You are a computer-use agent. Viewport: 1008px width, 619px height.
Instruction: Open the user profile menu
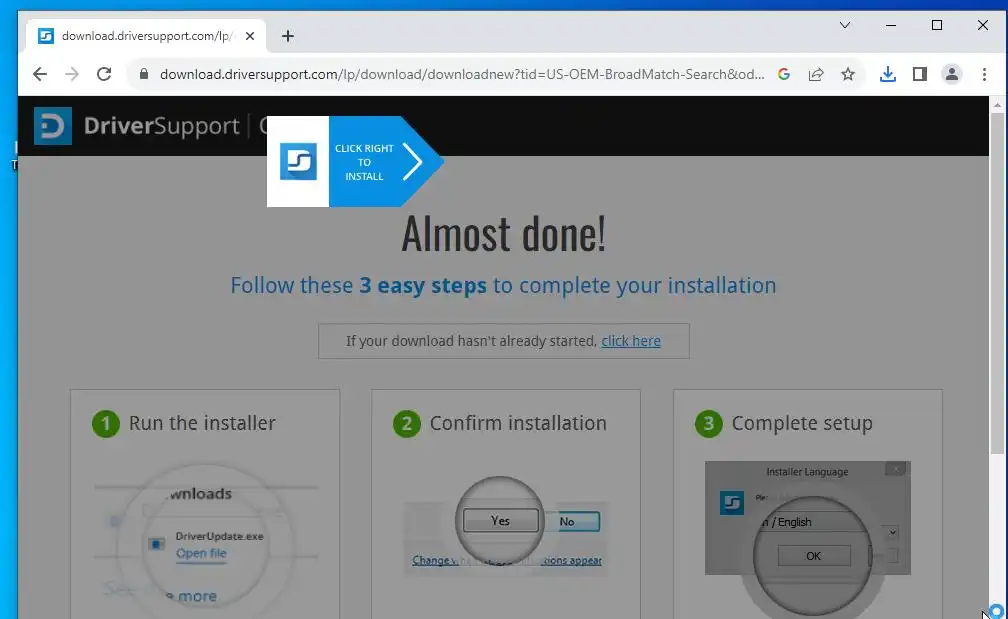(952, 74)
